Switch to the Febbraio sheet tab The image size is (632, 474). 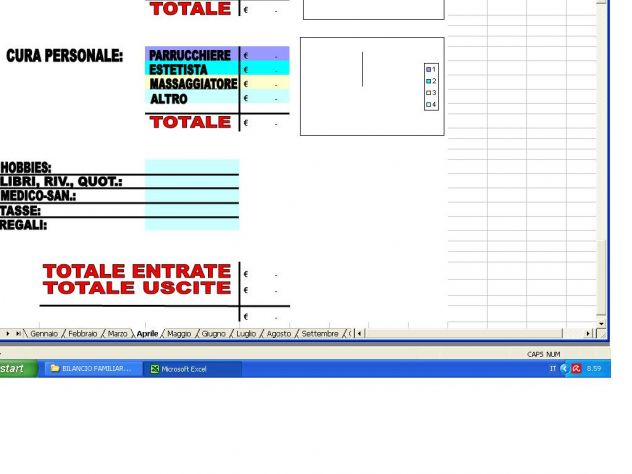83,334
